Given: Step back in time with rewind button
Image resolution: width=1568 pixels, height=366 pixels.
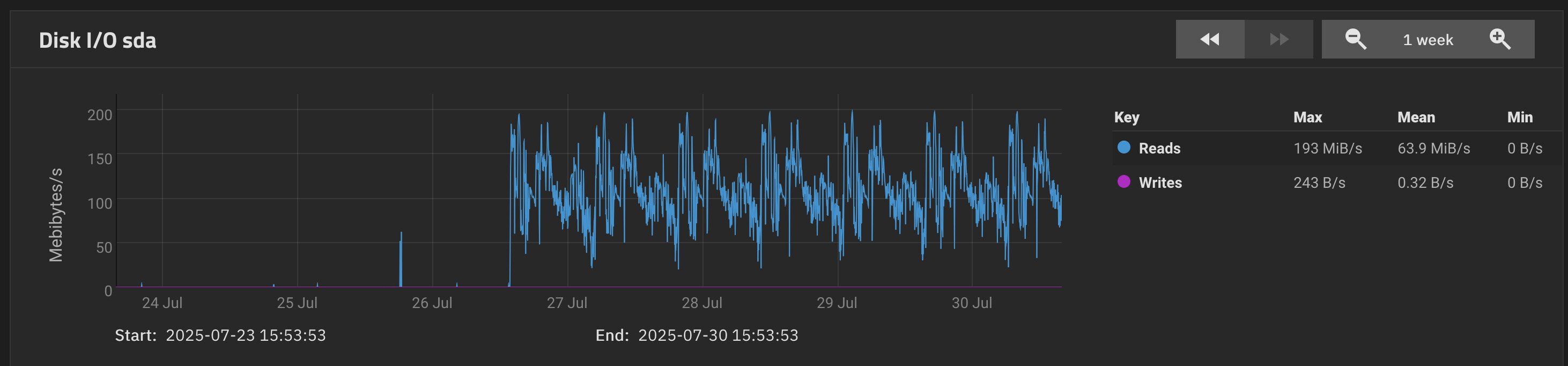Looking at the screenshot, I should [1210, 40].
